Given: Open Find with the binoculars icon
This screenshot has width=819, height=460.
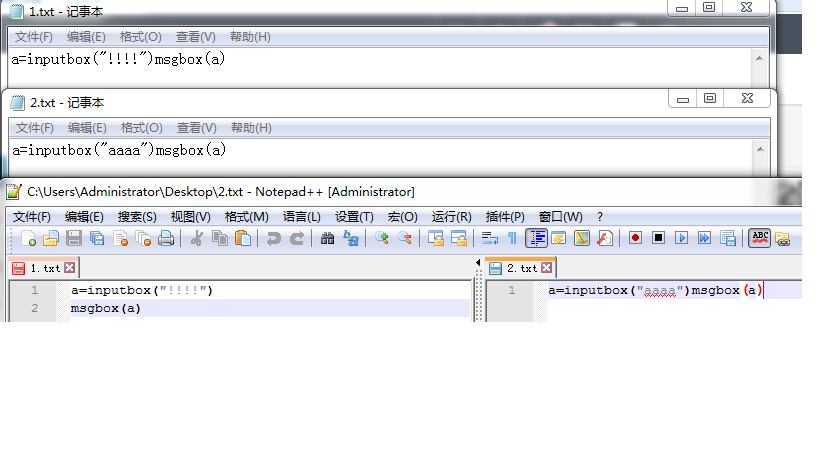Looking at the screenshot, I should [327, 239].
